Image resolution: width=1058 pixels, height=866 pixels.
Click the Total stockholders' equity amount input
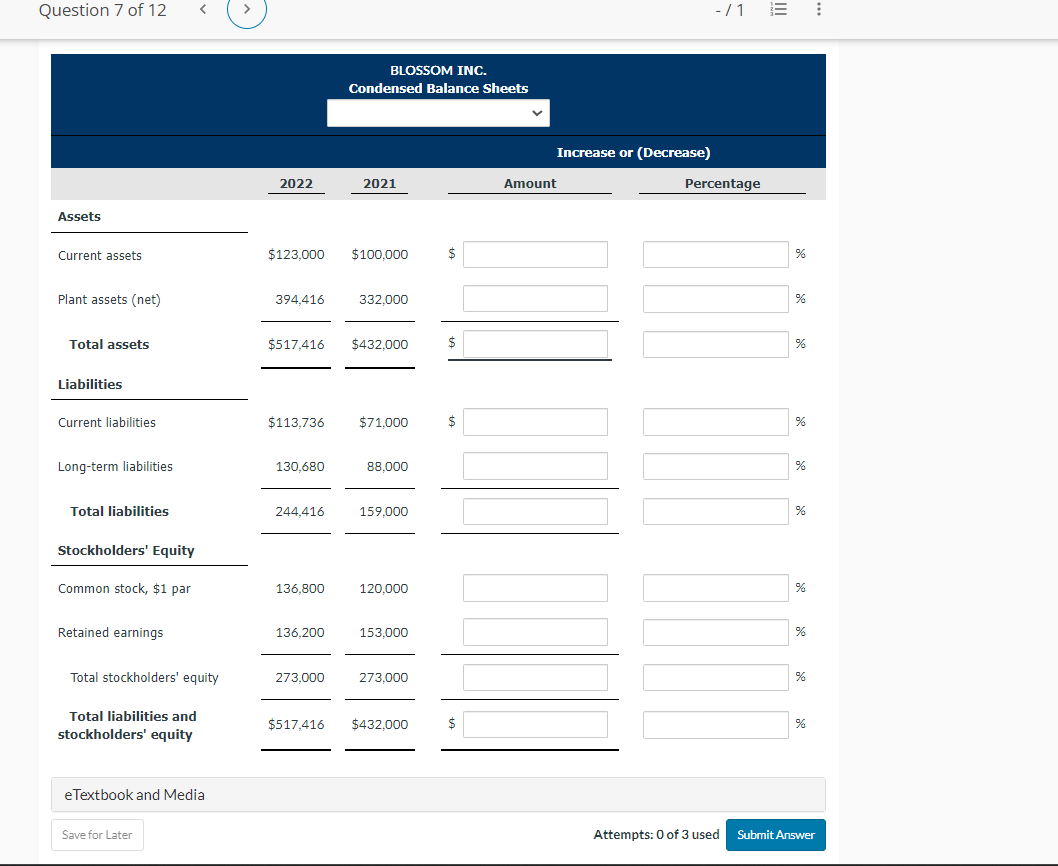click(535, 677)
